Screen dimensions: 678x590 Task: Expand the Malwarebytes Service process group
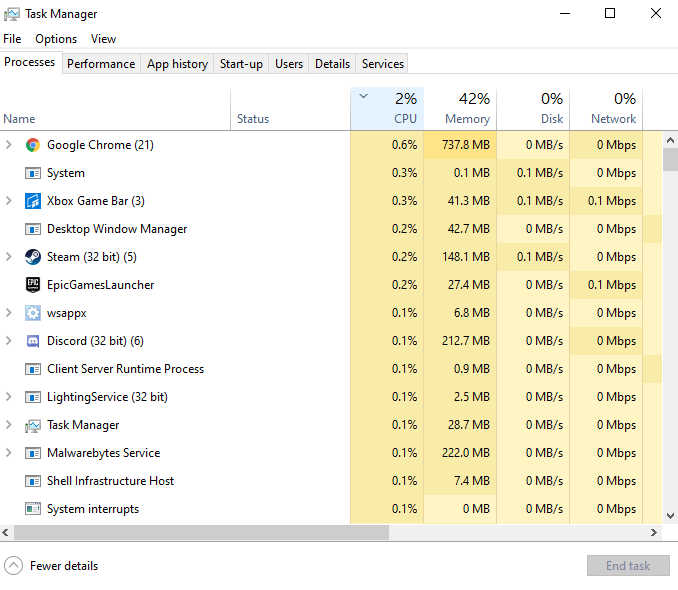coord(8,453)
